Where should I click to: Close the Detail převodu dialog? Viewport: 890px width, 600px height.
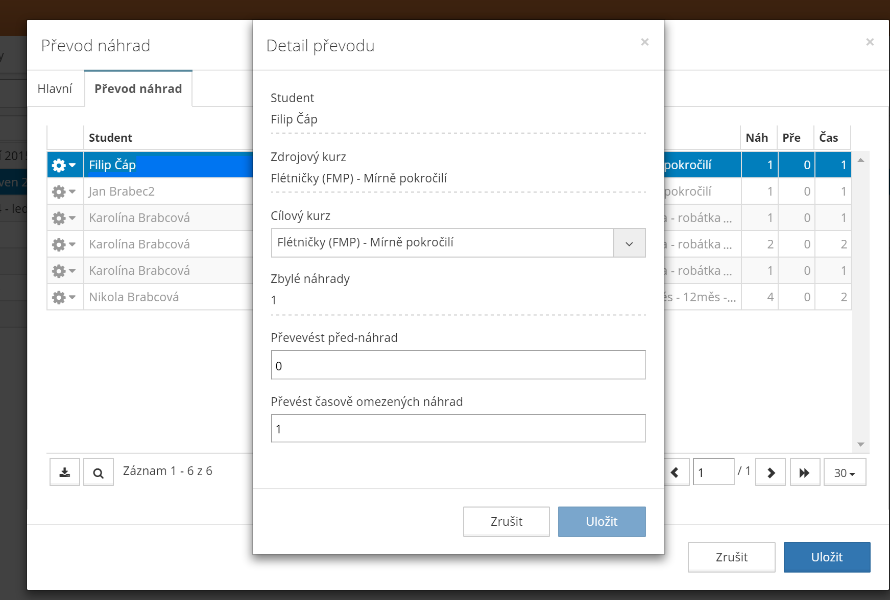click(645, 42)
